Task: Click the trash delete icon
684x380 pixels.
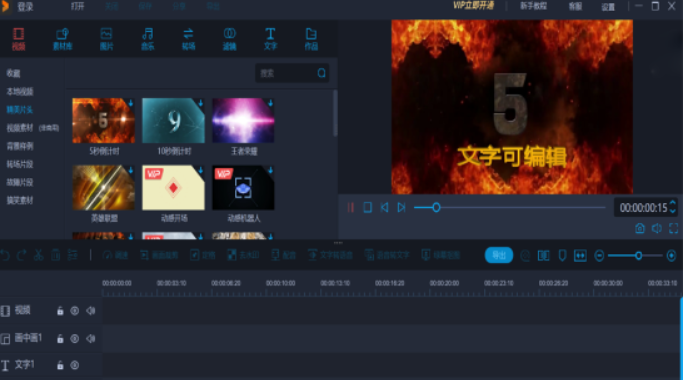Action: point(55,255)
